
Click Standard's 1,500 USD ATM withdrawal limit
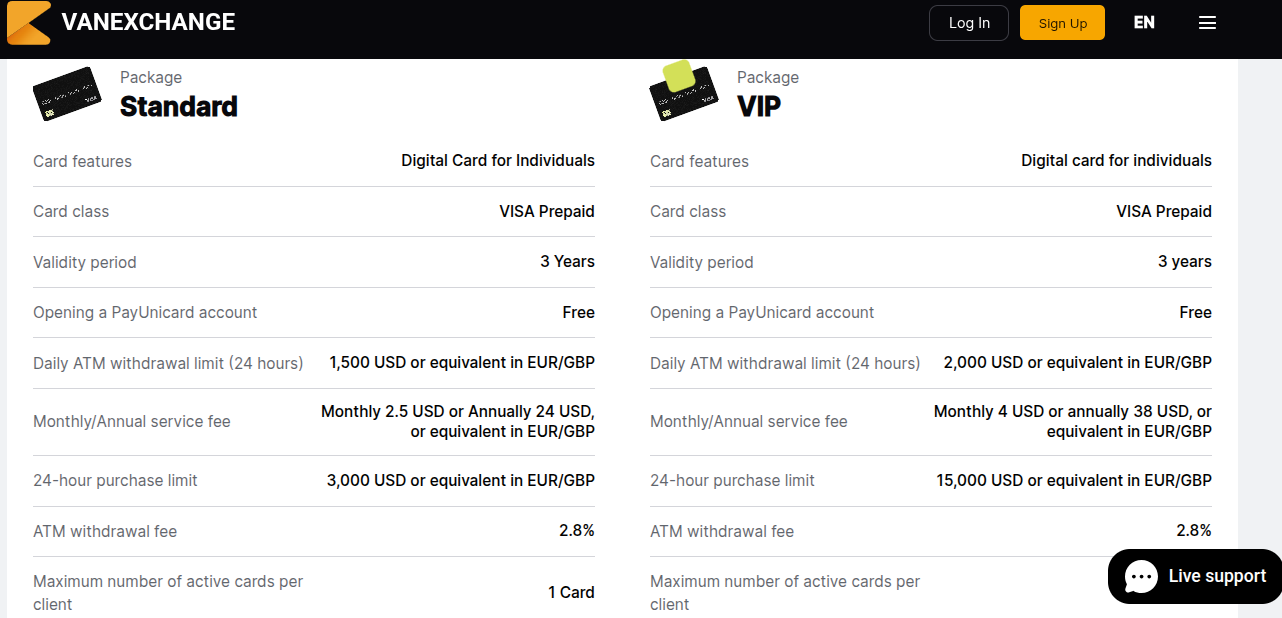(x=462, y=362)
